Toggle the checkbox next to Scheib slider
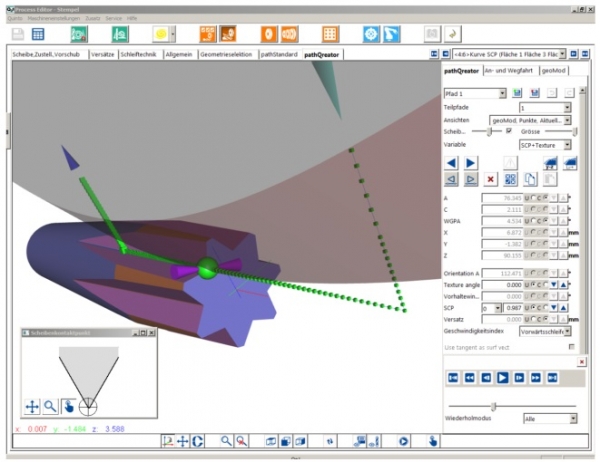The image size is (600, 462). (x=509, y=131)
